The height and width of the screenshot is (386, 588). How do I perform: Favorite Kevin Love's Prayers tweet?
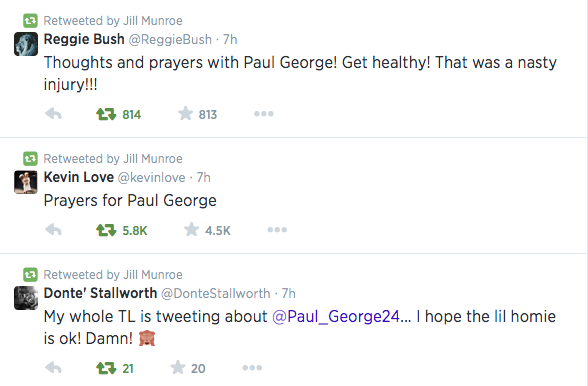(x=191, y=229)
